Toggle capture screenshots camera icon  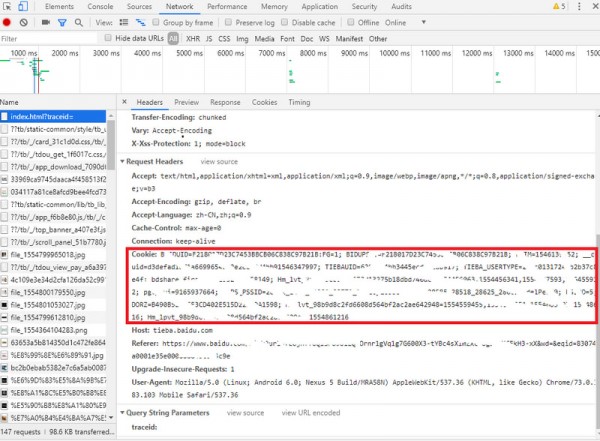[x=44, y=22]
